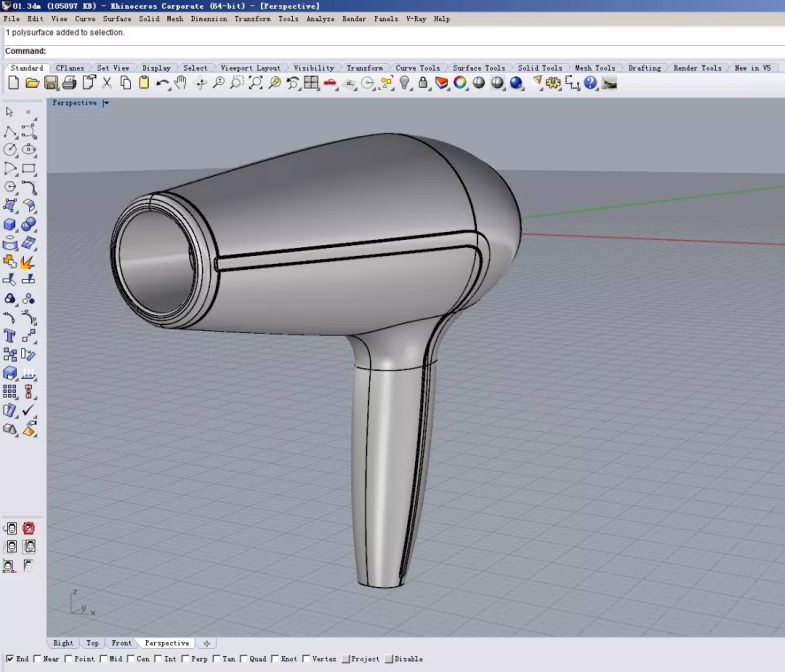
Task: Select the Box solid tool
Action: pyautogui.click(x=10, y=225)
